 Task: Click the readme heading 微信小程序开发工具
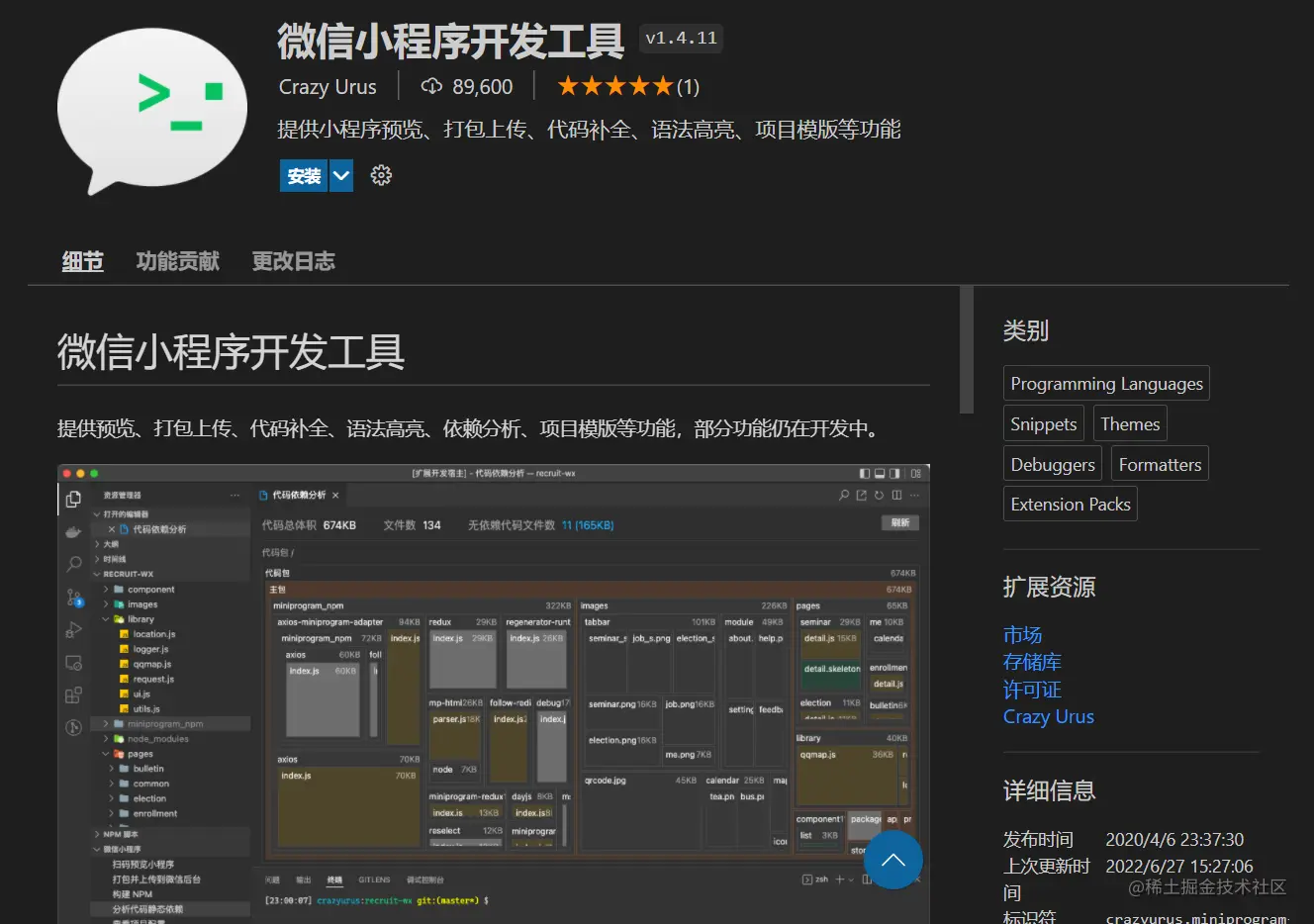(x=232, y=352)
